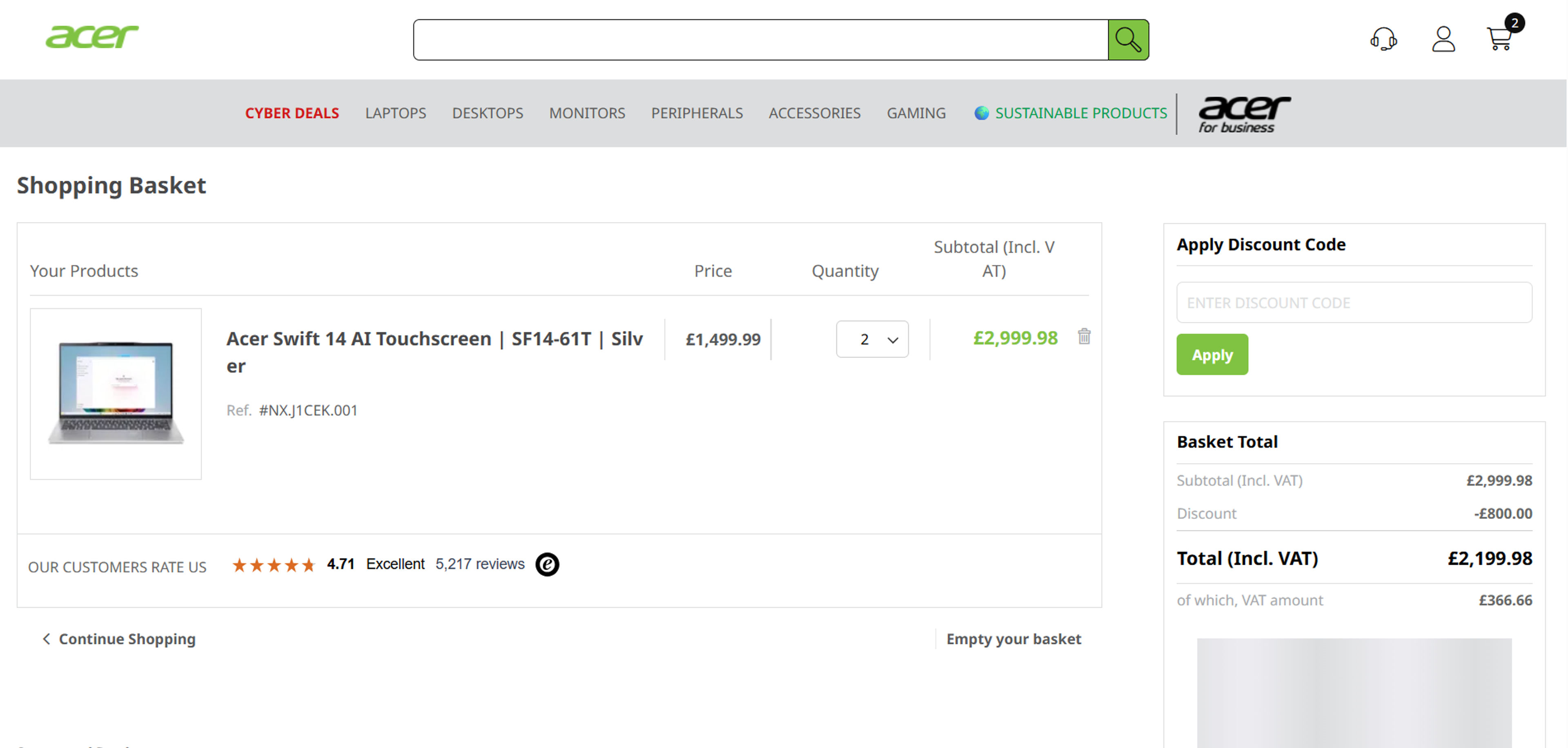Click the green line subtotal £2,999.98

1015,338
